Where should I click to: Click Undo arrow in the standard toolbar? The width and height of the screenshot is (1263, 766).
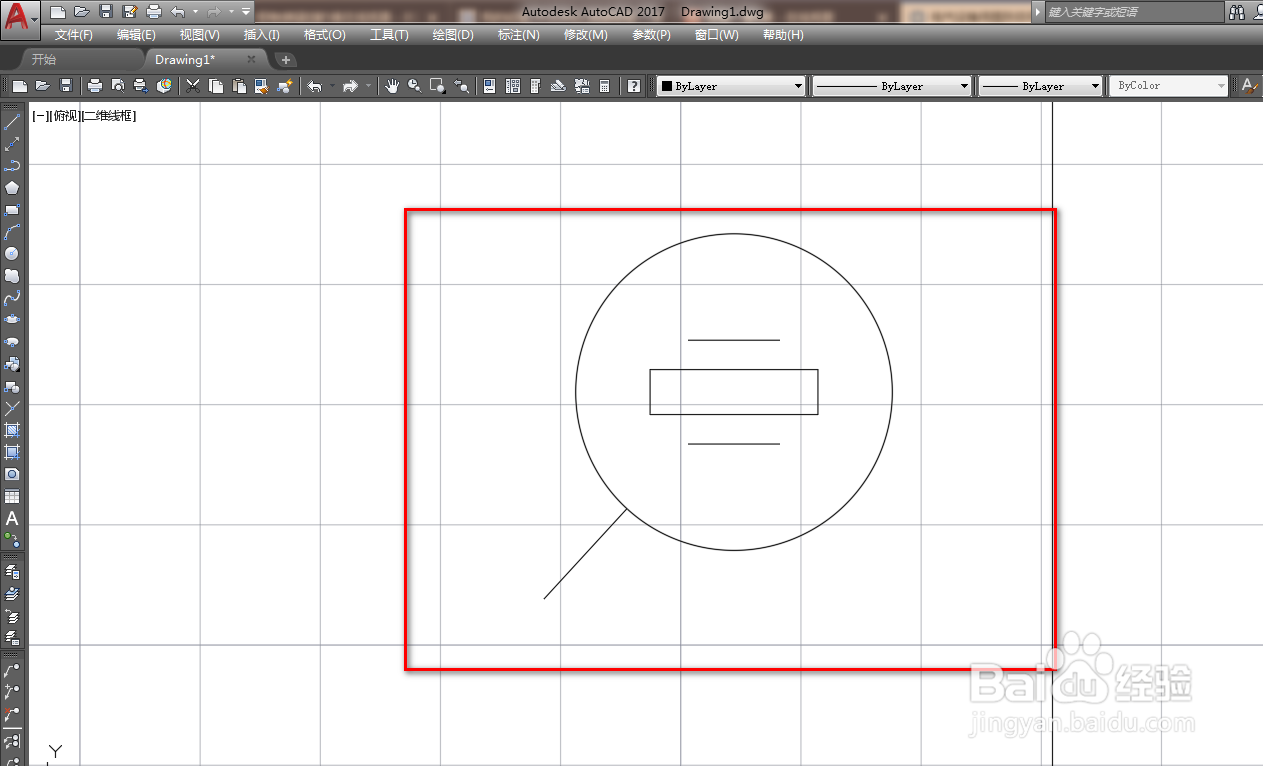tap(315, 86)
